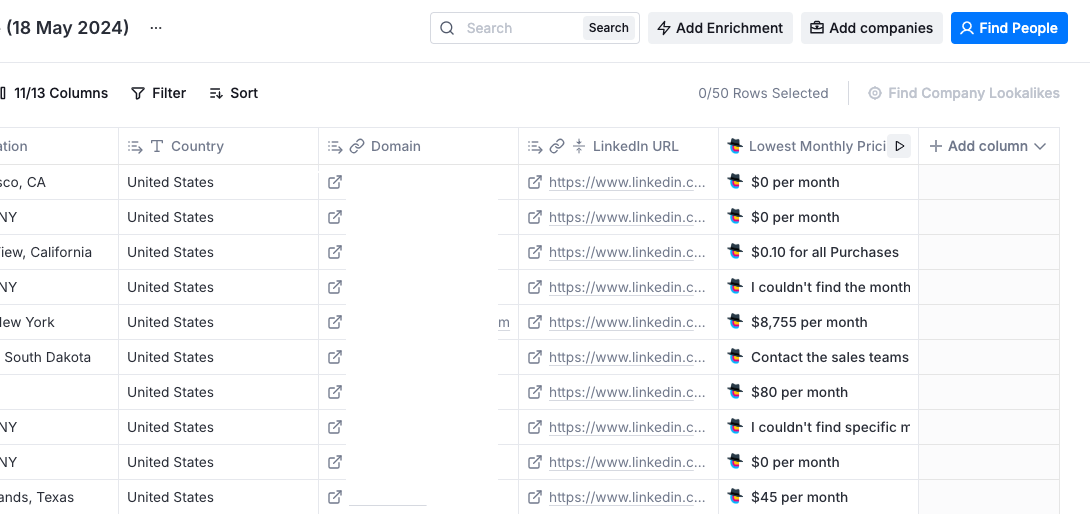
Task: Open the Sort menu
Action: click(233, 93)
